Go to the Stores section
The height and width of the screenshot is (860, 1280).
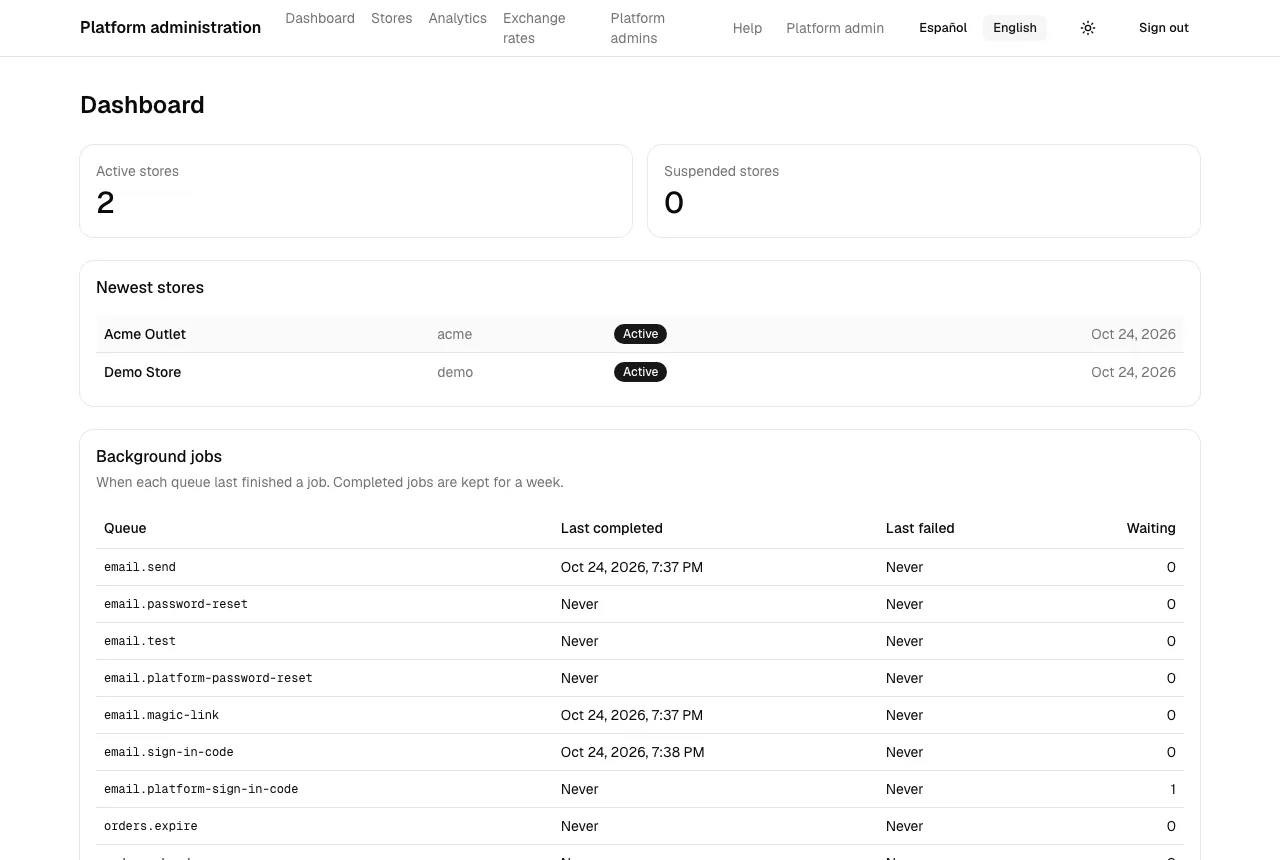(x=392, y=18)
